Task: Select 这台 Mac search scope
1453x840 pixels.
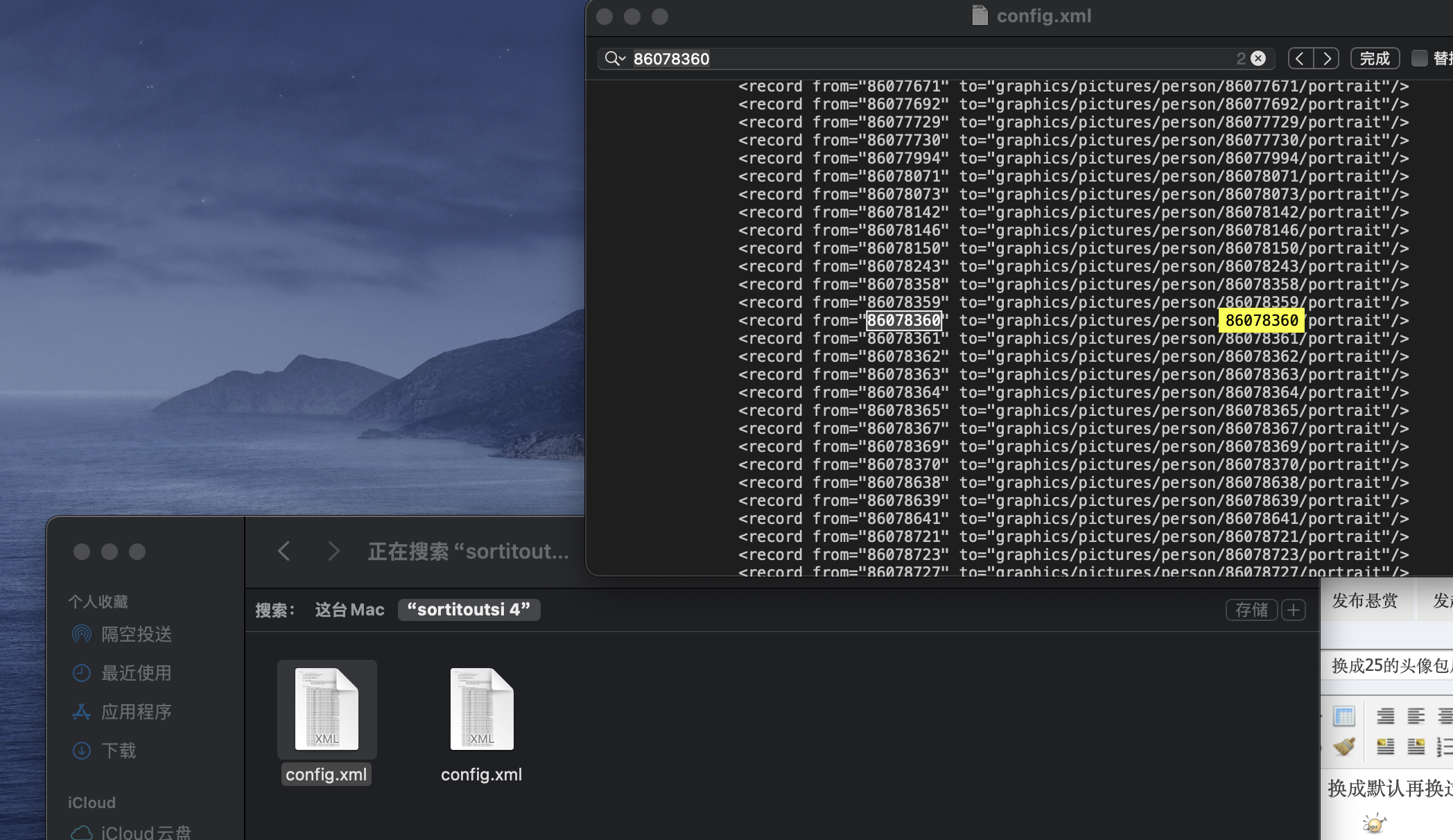Action: 349,610
